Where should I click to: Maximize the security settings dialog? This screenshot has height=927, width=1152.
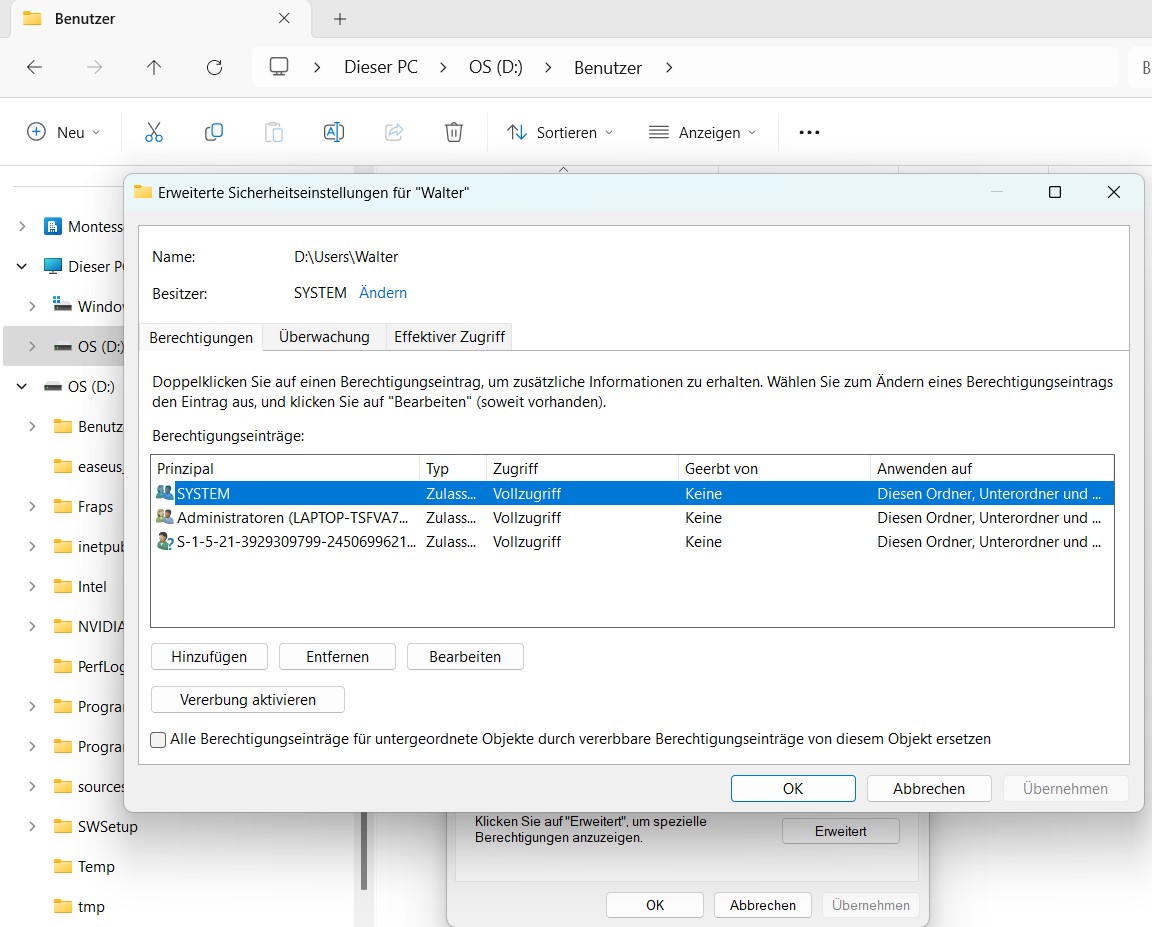click(x=1054, y=192)
